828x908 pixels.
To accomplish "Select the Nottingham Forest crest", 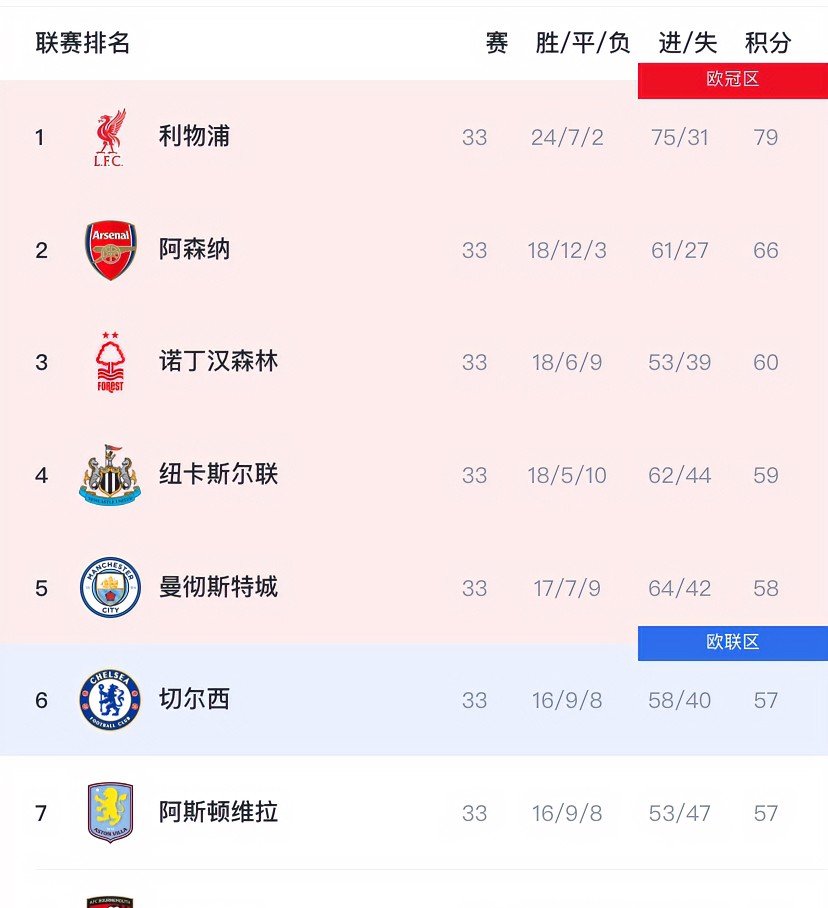I will pos(108,362).
